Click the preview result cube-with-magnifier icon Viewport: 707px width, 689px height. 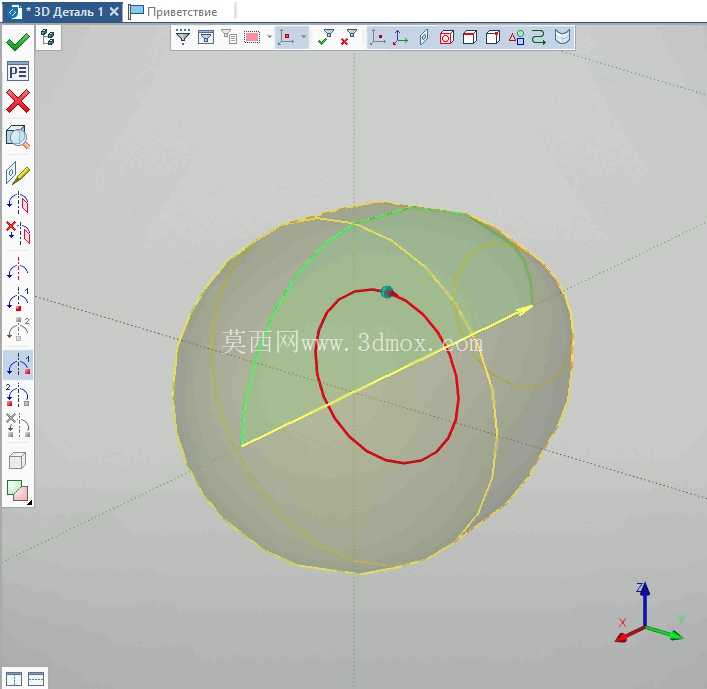[18, 137]
